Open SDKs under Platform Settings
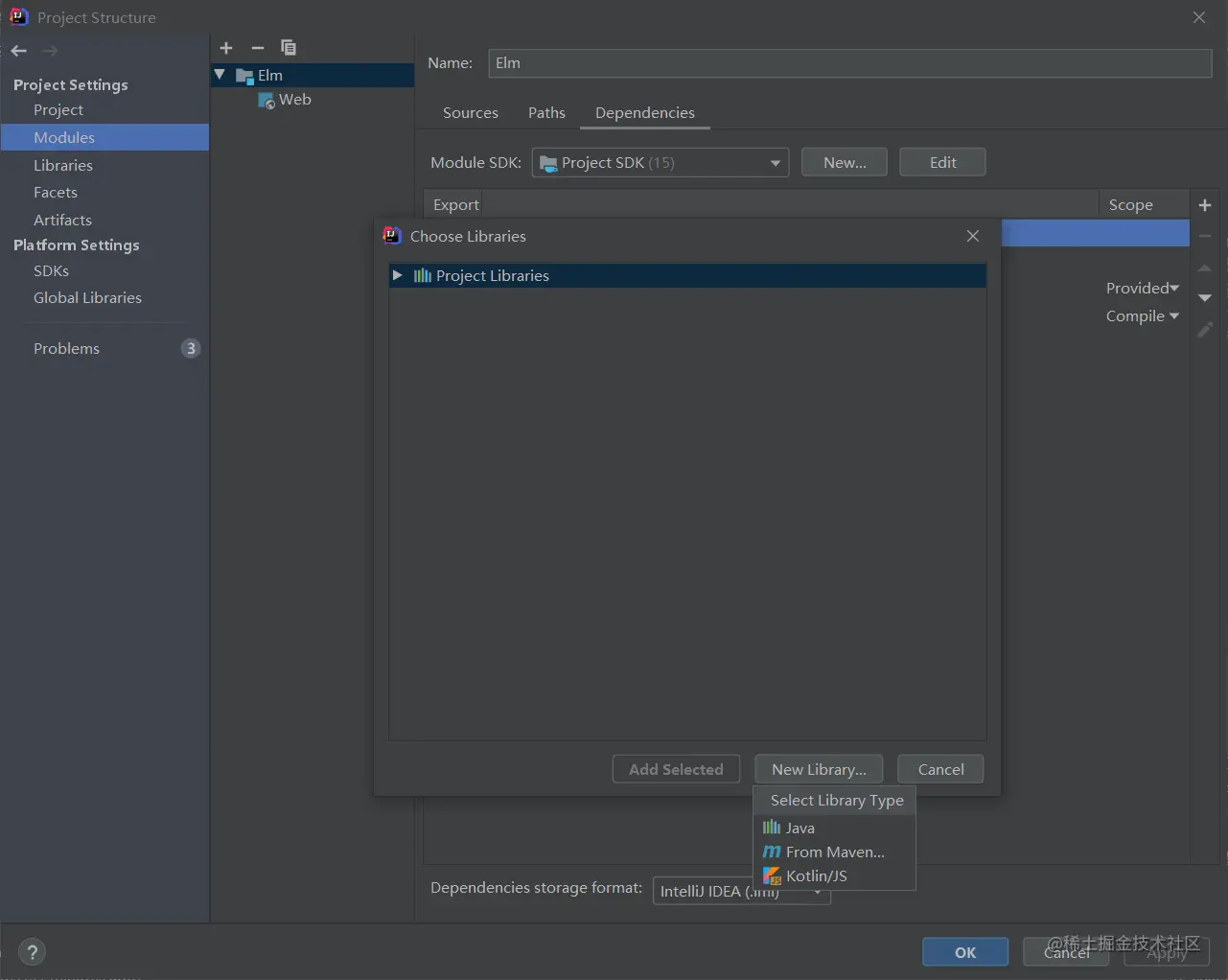This screenshot has height=980, width=1228. 51,271
